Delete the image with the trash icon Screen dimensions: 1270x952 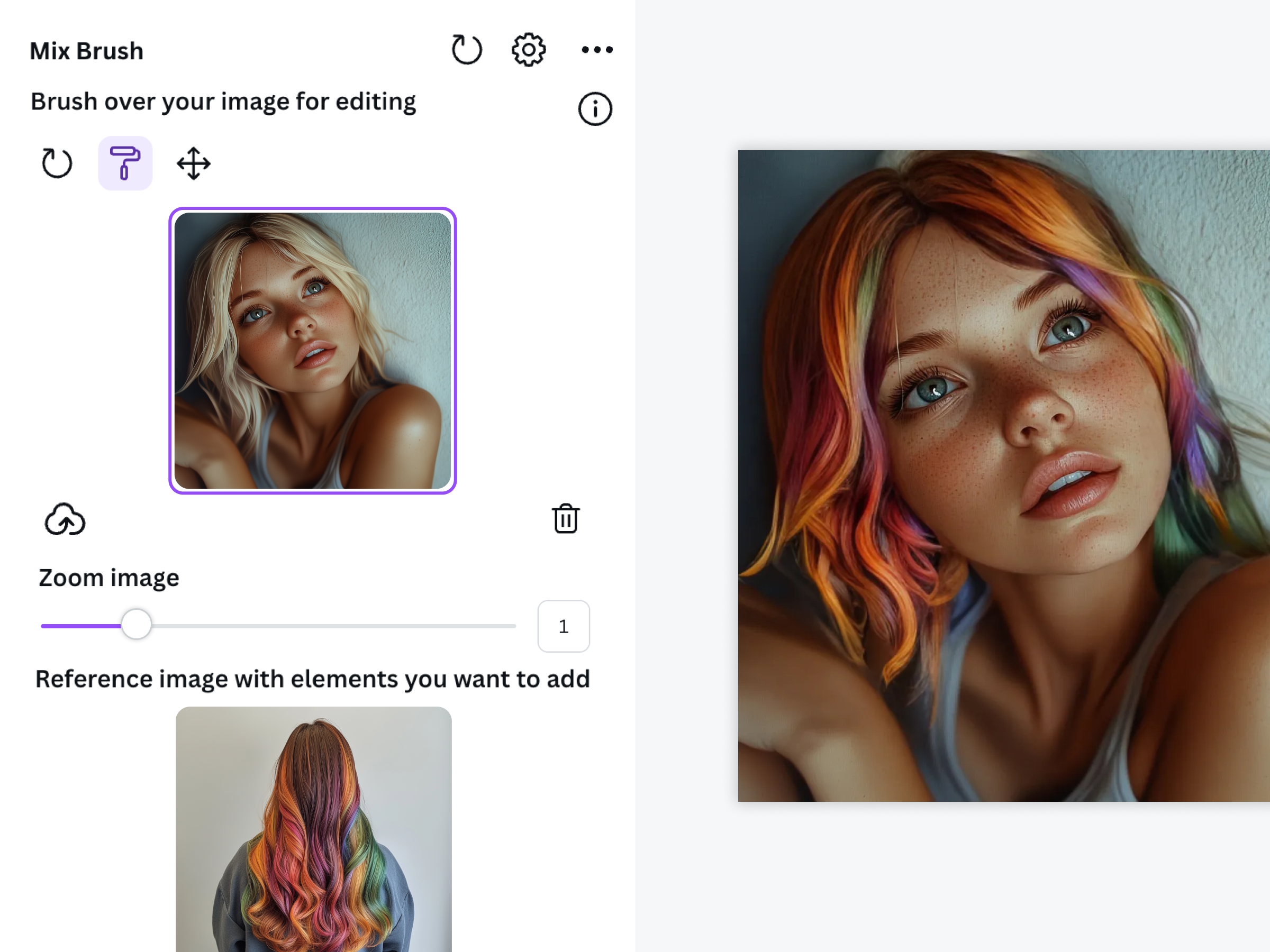point(566,519)
